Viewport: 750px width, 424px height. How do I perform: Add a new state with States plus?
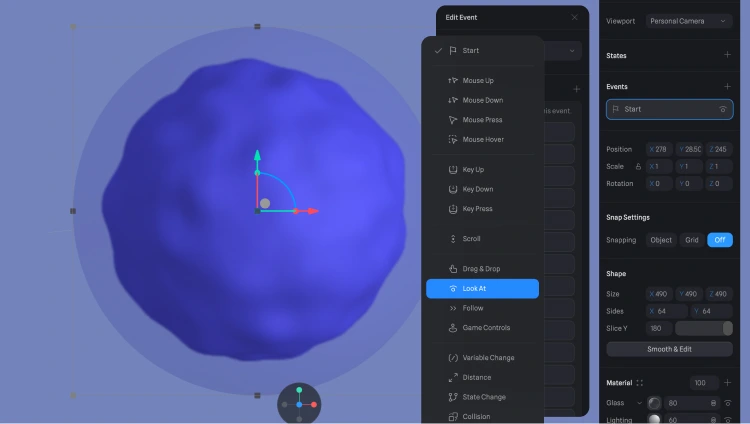727,55
